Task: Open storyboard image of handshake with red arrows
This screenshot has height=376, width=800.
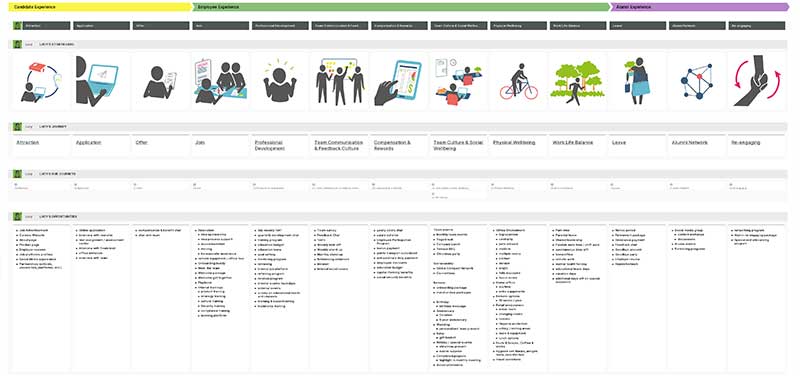Action: tap(757, 82)
